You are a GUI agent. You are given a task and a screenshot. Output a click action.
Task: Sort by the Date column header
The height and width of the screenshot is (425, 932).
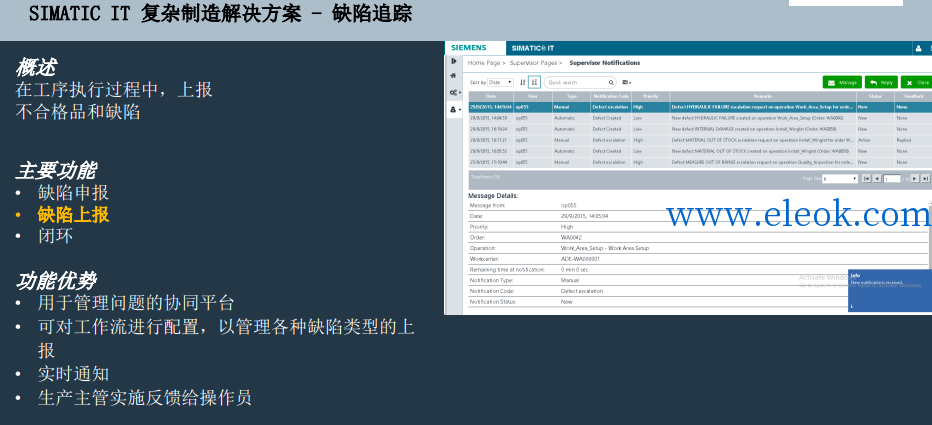[491, 96]
